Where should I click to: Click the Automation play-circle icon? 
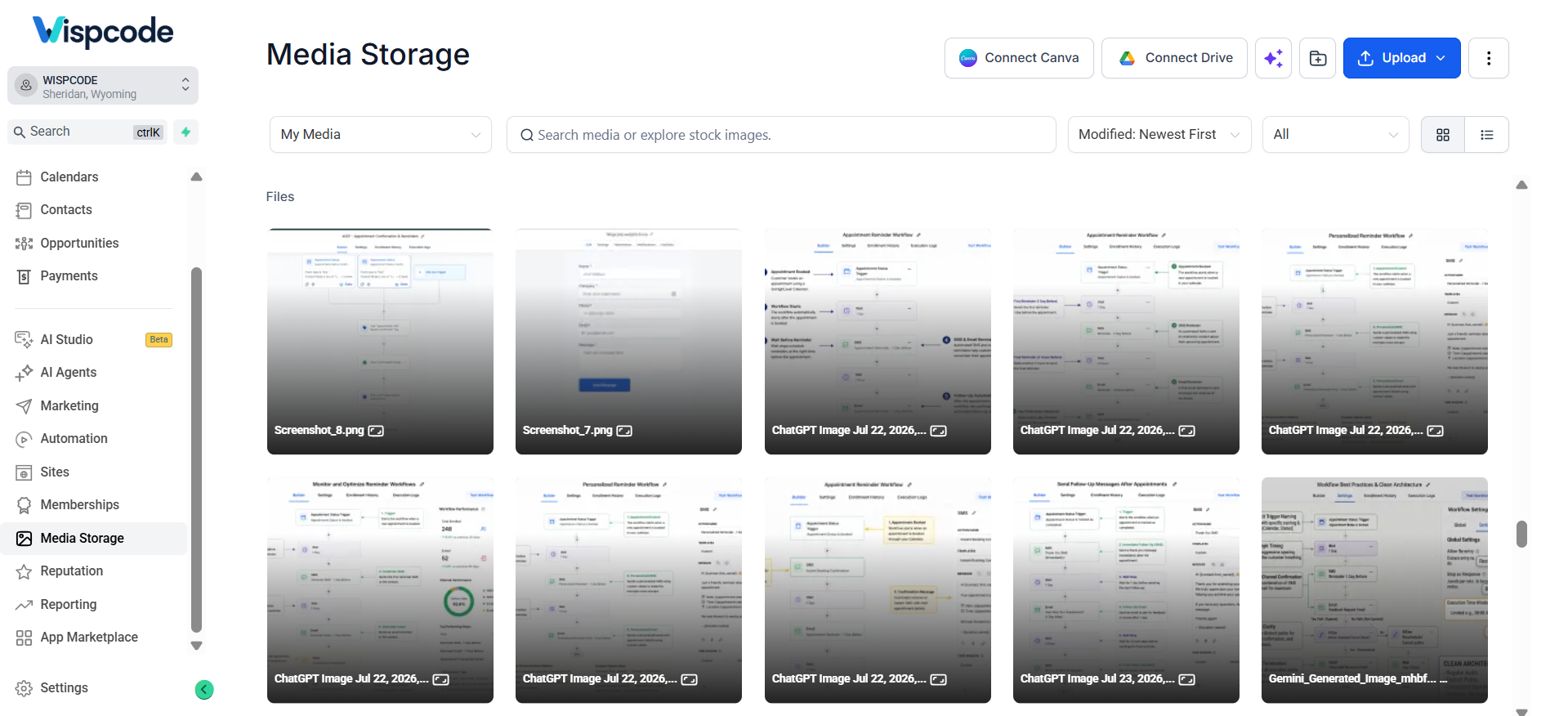pyautogui.click(x=24, y=439)
